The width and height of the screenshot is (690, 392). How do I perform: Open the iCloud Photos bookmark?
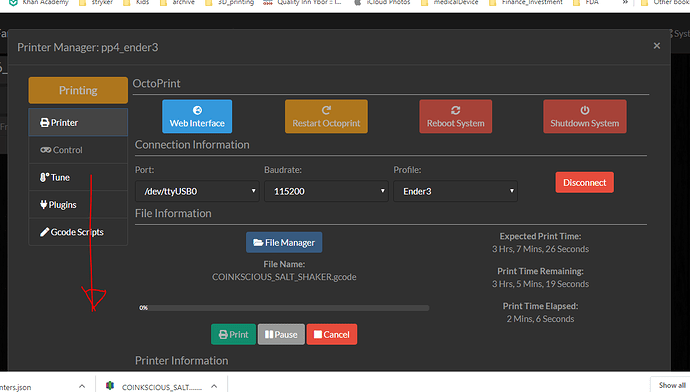tap(382, 3)
